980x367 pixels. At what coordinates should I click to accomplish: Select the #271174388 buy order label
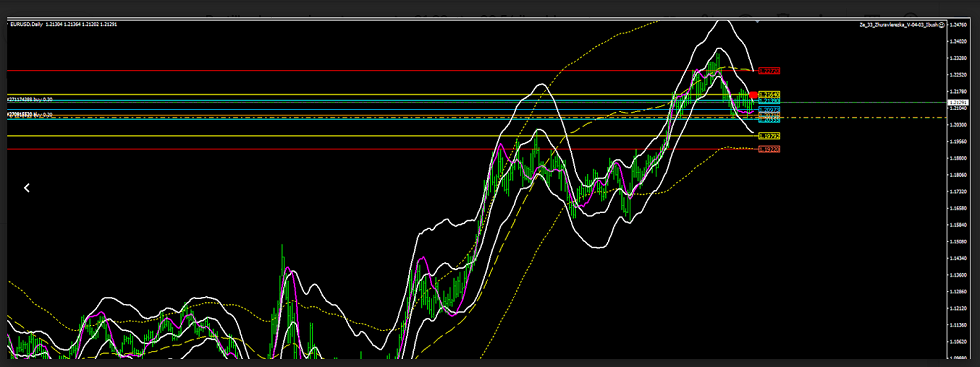(29, 99)
